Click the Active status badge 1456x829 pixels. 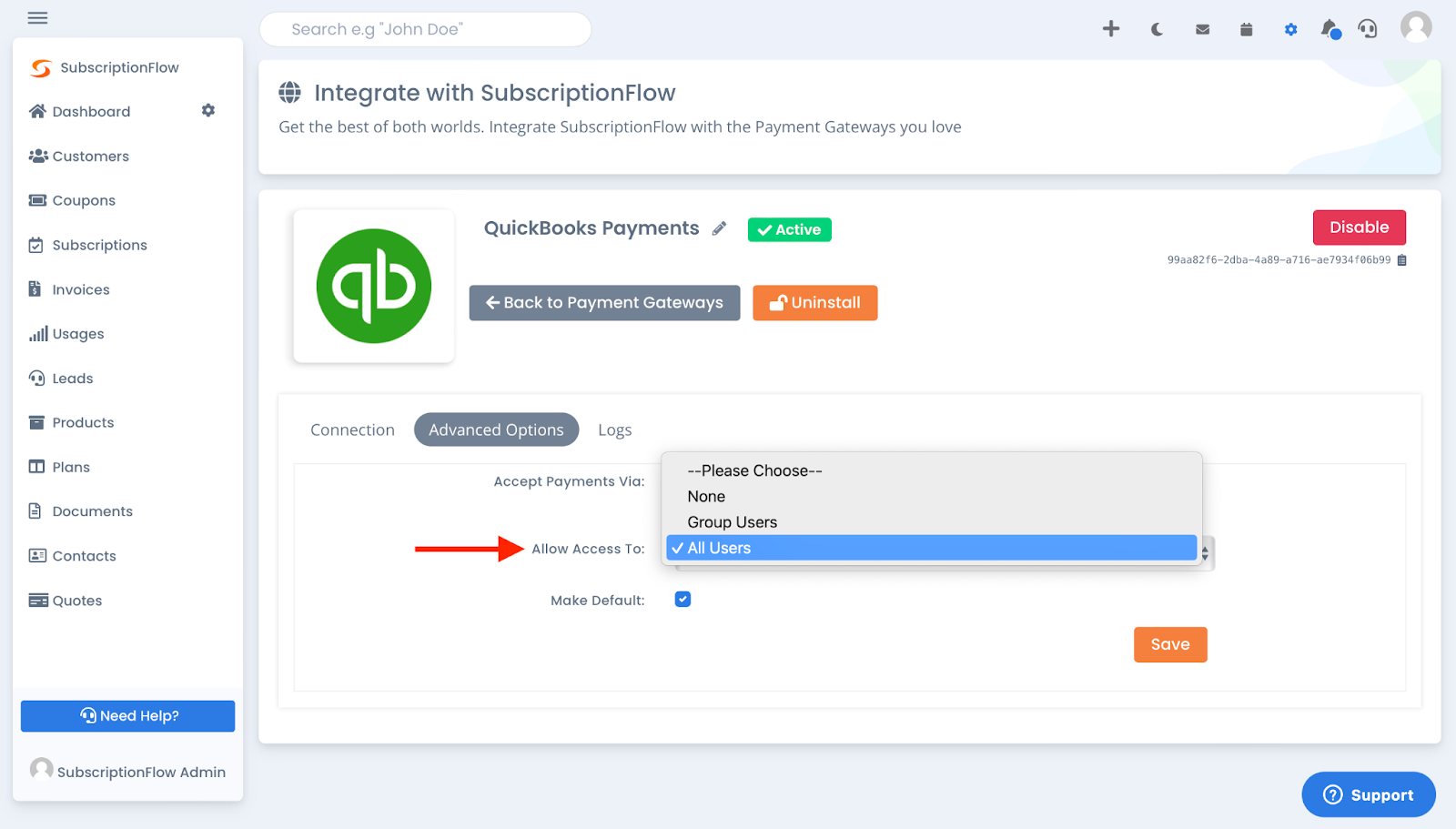790,229
